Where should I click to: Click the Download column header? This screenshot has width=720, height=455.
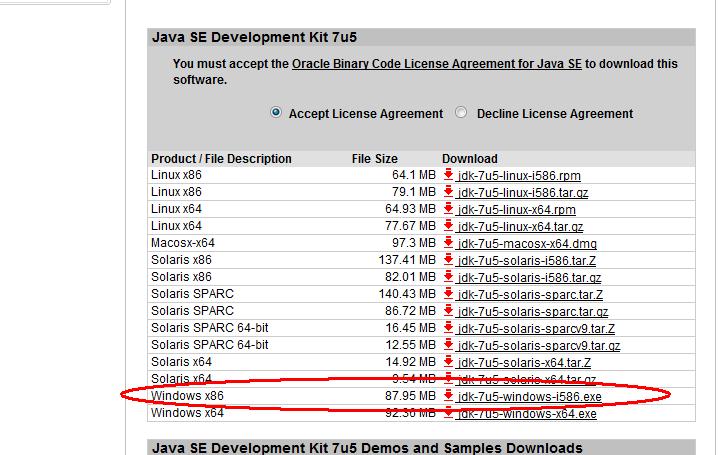point(470,158)
